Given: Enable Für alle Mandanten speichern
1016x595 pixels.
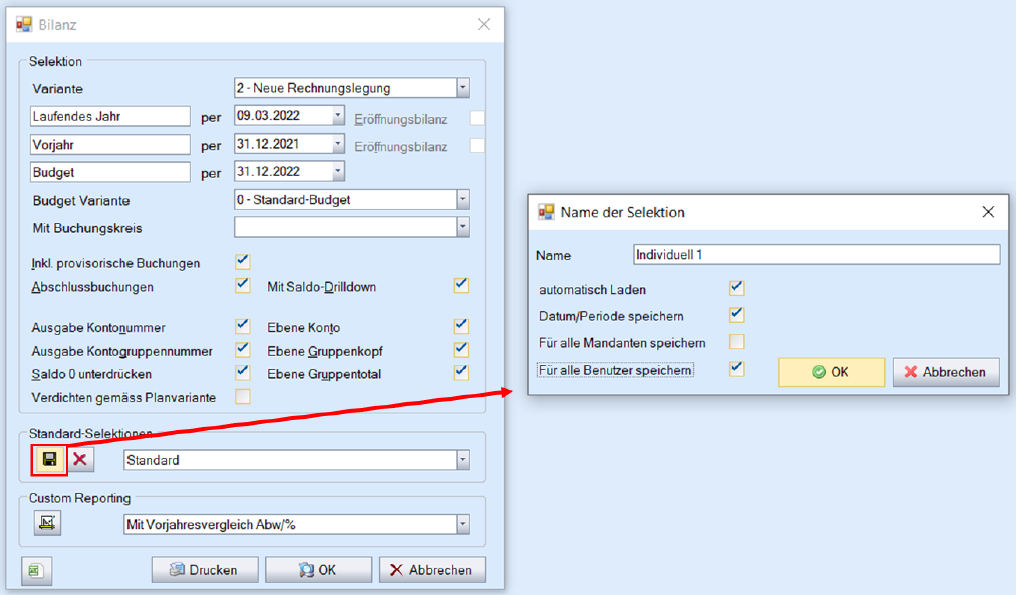Looking at the screenshot, I should [x=736, y=342].
